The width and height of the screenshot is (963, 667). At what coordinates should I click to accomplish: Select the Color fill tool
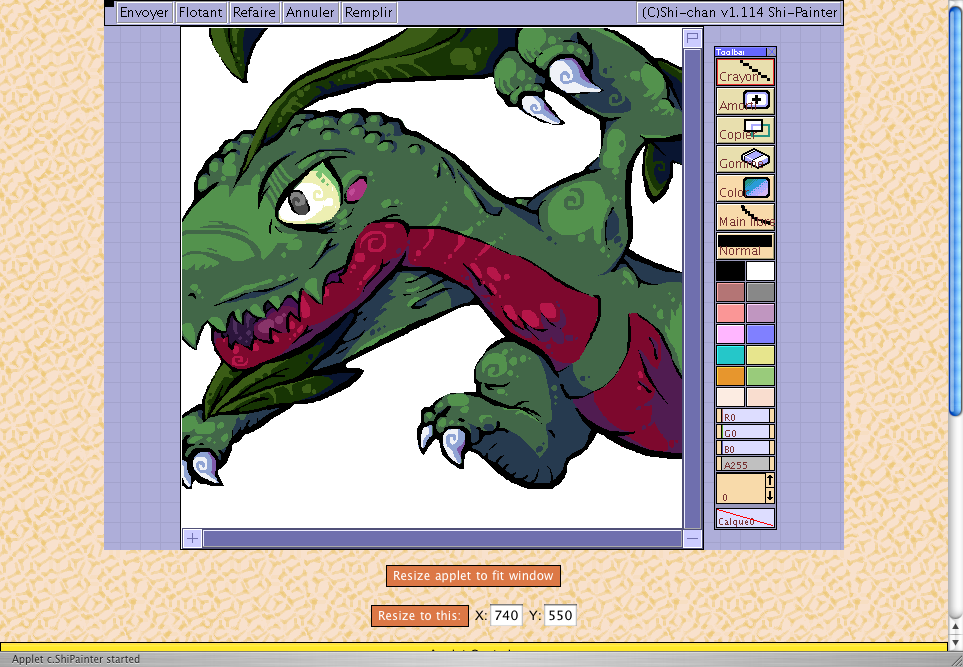point(745,188)
